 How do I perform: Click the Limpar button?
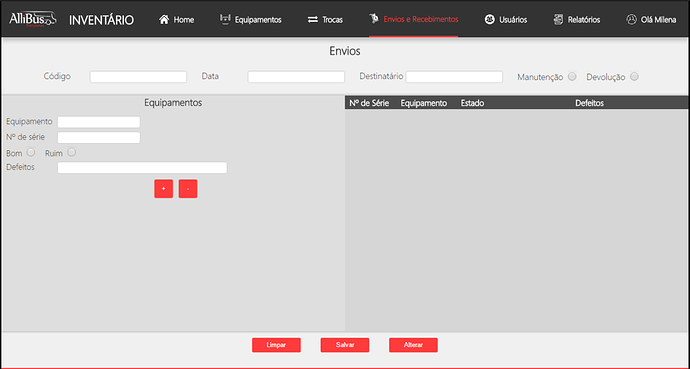[x=276, y=345]
